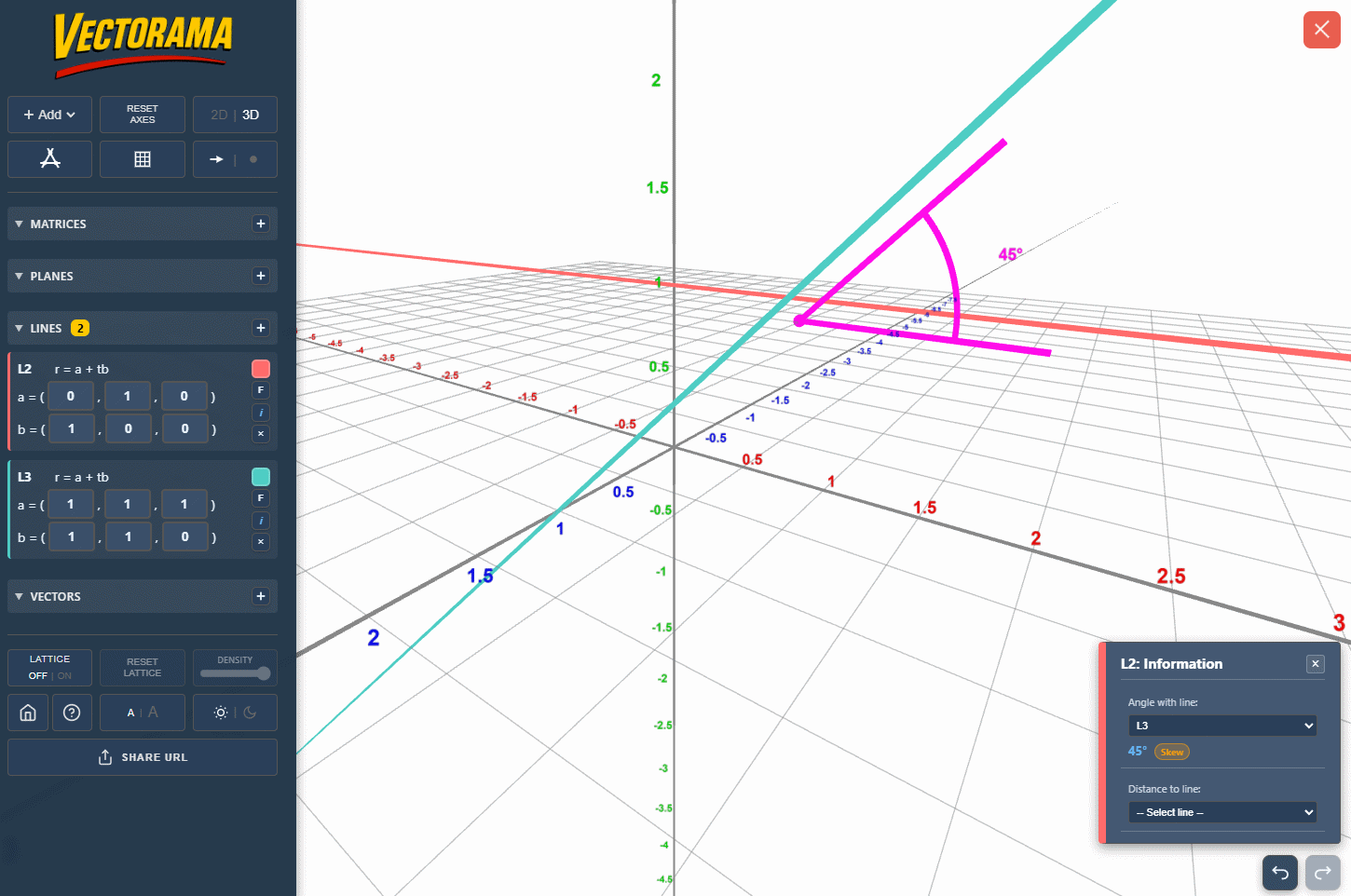Open L3 teal color swatch
This screenshot has height=896, width=1351.
[x=261, y=477]
